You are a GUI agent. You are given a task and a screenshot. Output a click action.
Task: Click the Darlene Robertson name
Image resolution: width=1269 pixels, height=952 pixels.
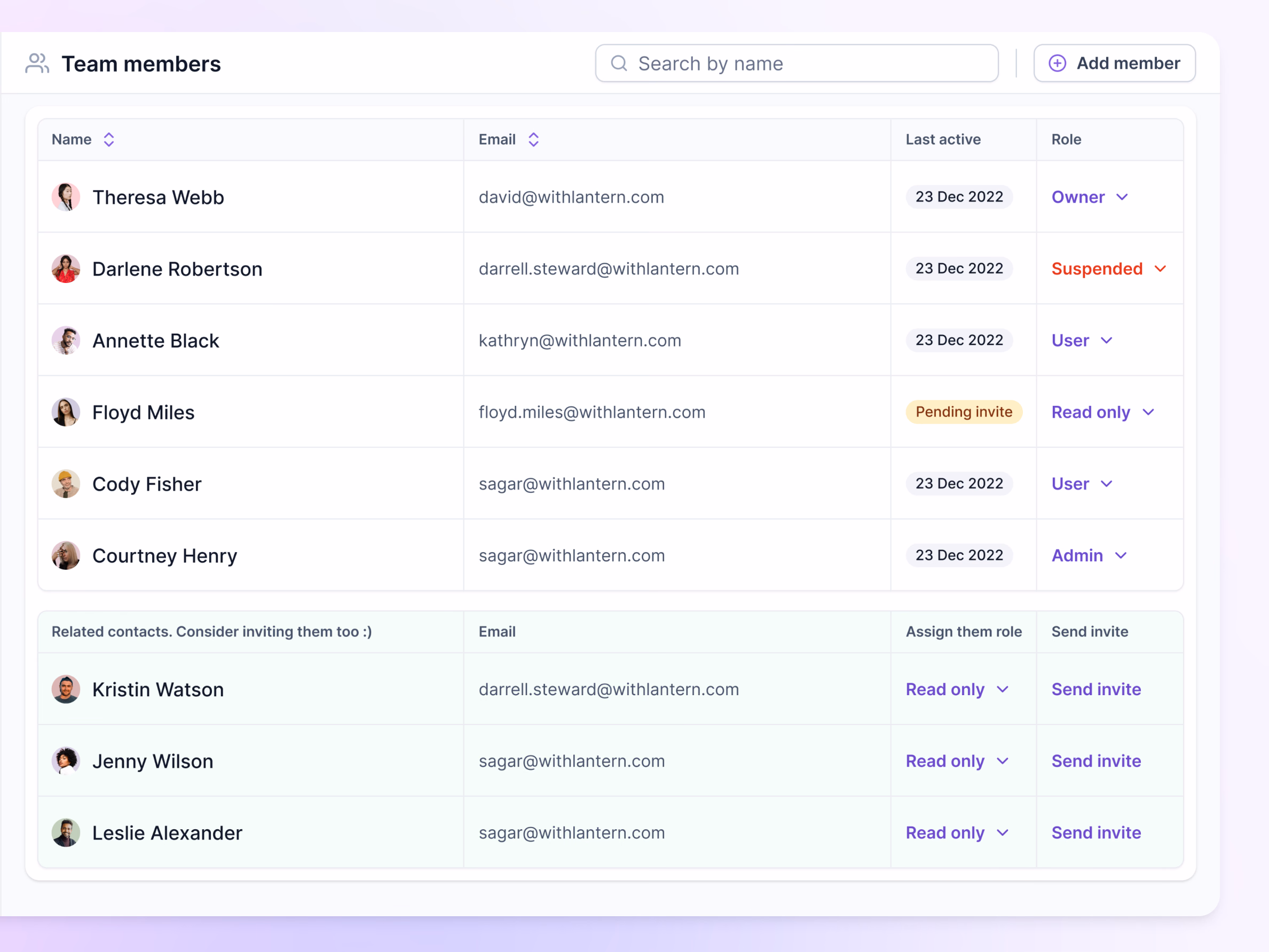pos(177,269)
